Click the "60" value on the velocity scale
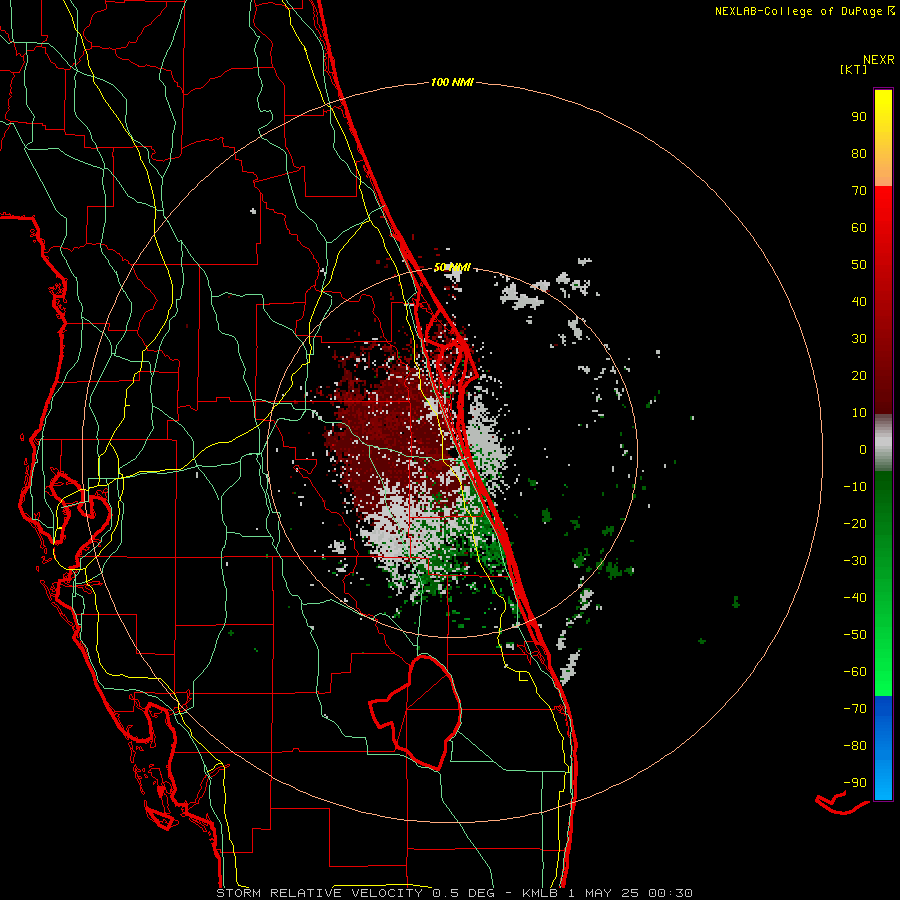The image size is (900, 900). (859, 228)
